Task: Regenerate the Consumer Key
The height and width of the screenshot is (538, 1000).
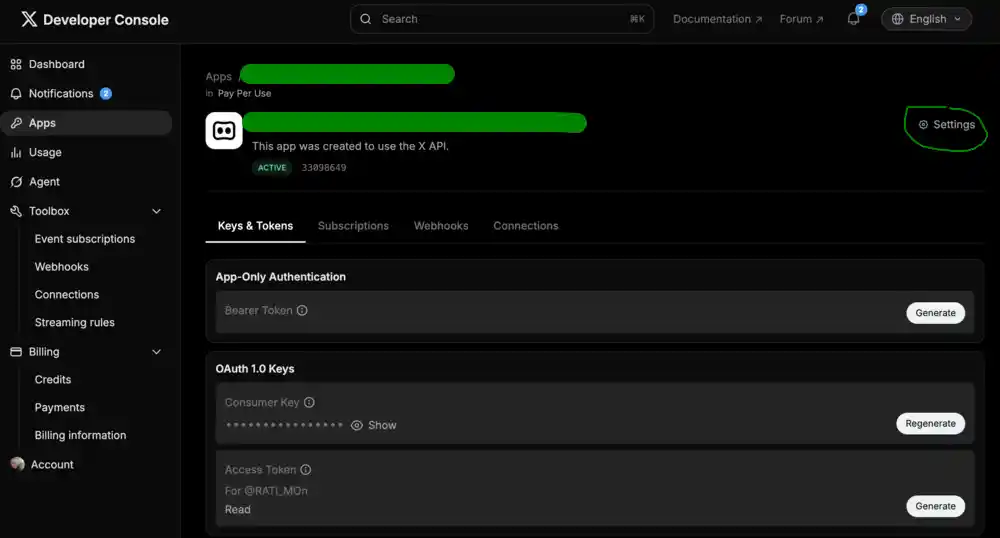Action: click(930, 424)
